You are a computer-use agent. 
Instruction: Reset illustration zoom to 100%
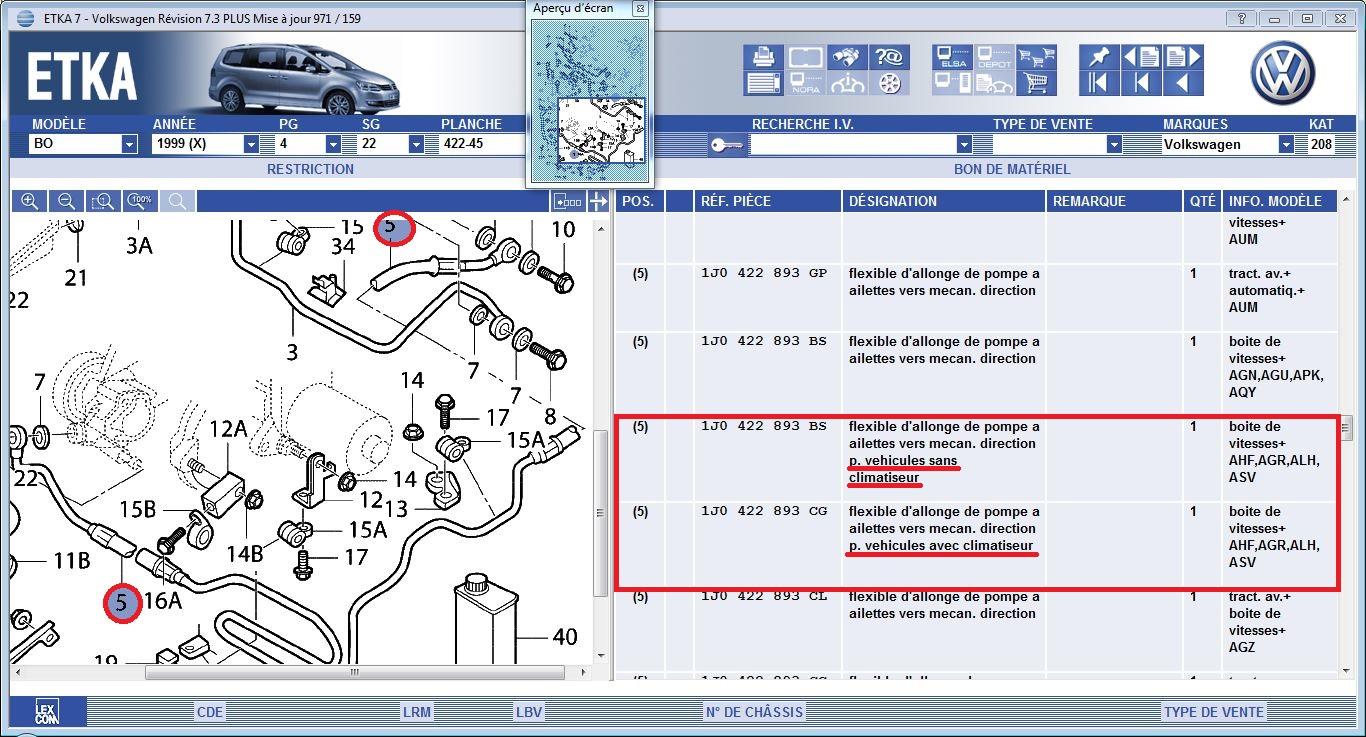(140, 201)
